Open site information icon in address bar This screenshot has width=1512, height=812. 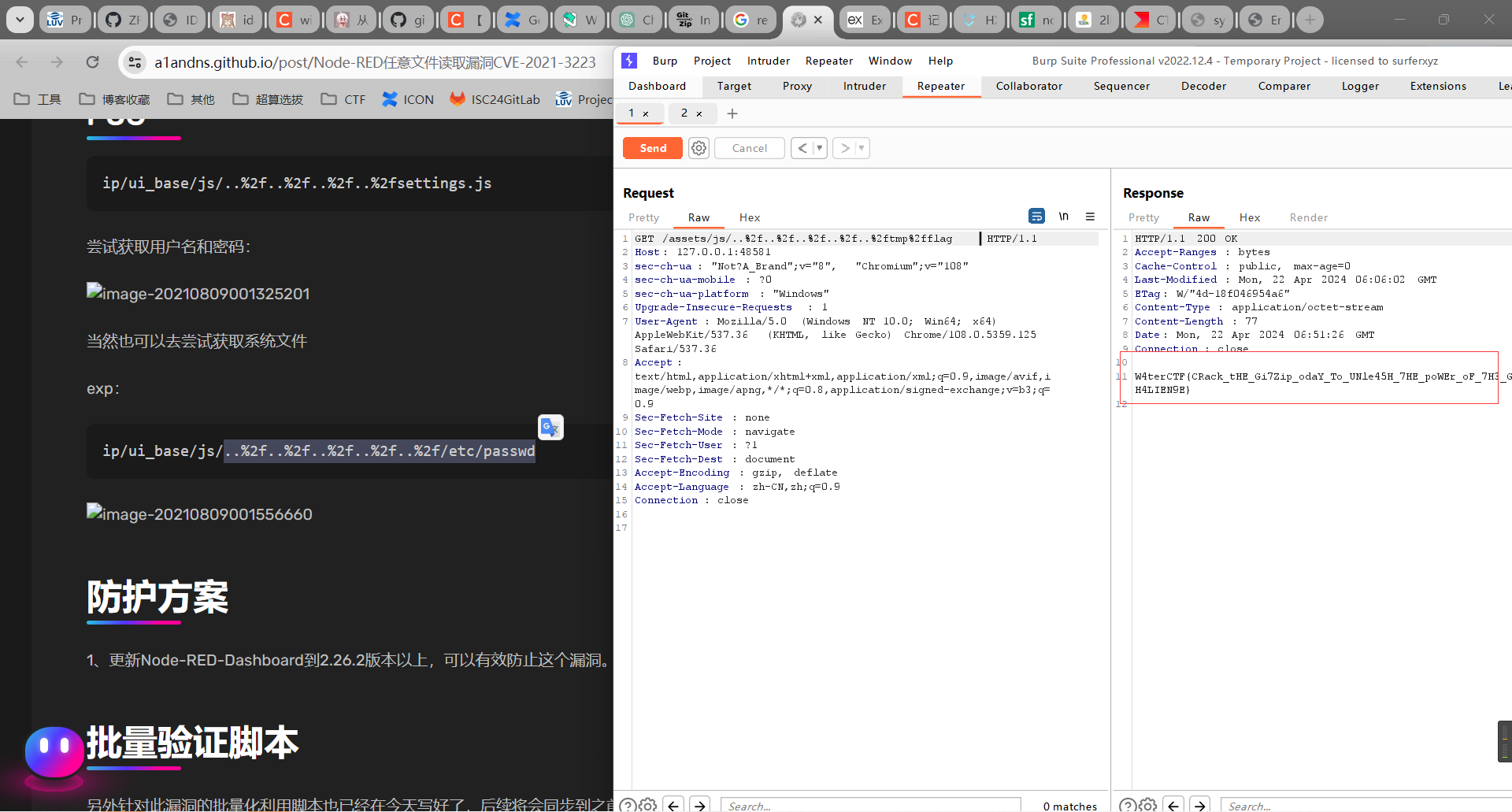point(135,62)
